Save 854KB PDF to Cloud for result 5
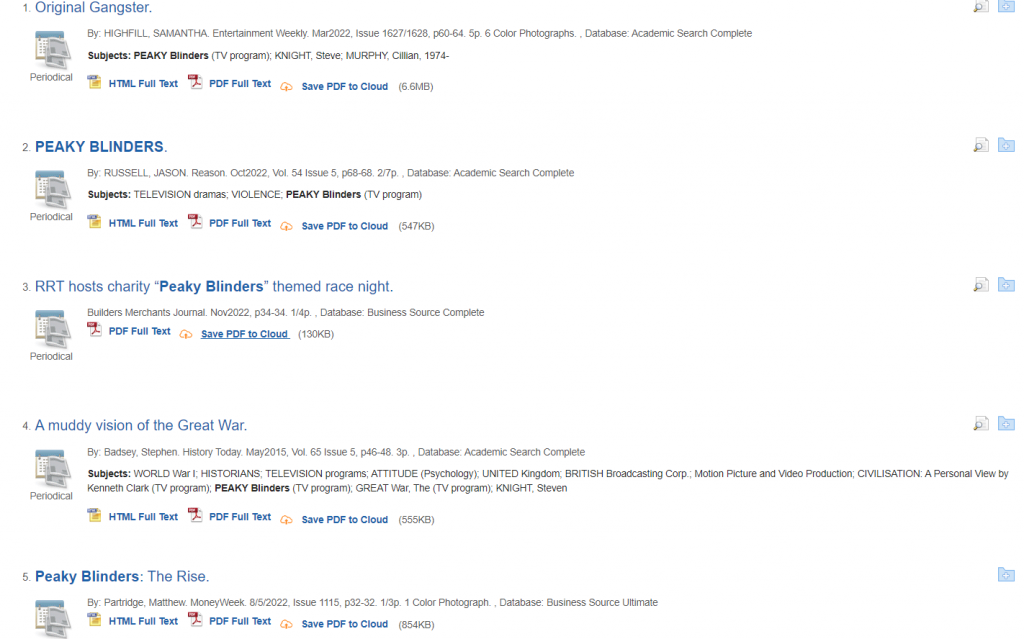 pyautogui.click(x=344, y=625)
